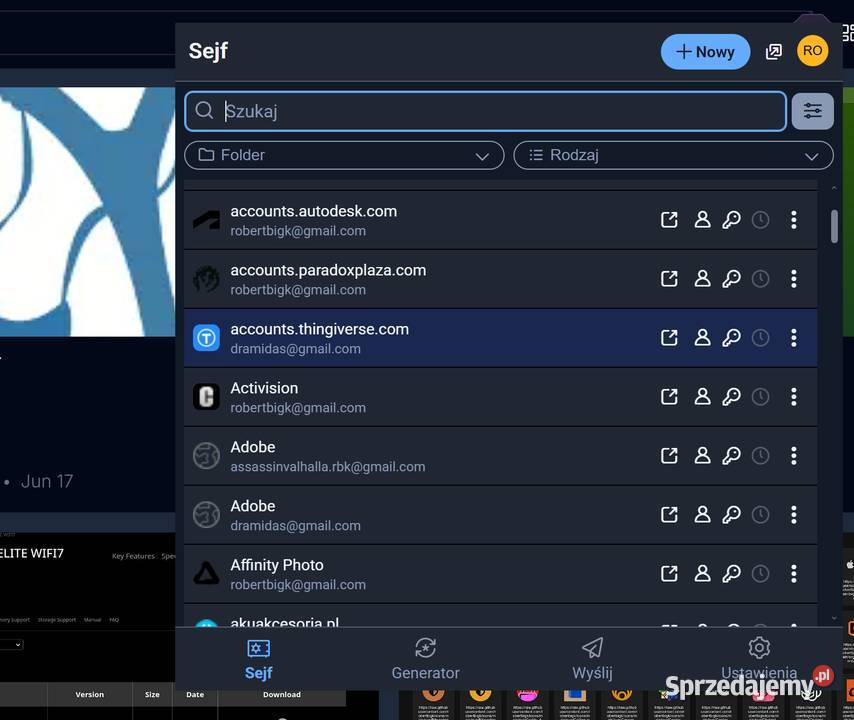The width and height of the screenshot is (854, 720).
Task: Copy username for Adobe dramidas entry
Action: [702, 515]
